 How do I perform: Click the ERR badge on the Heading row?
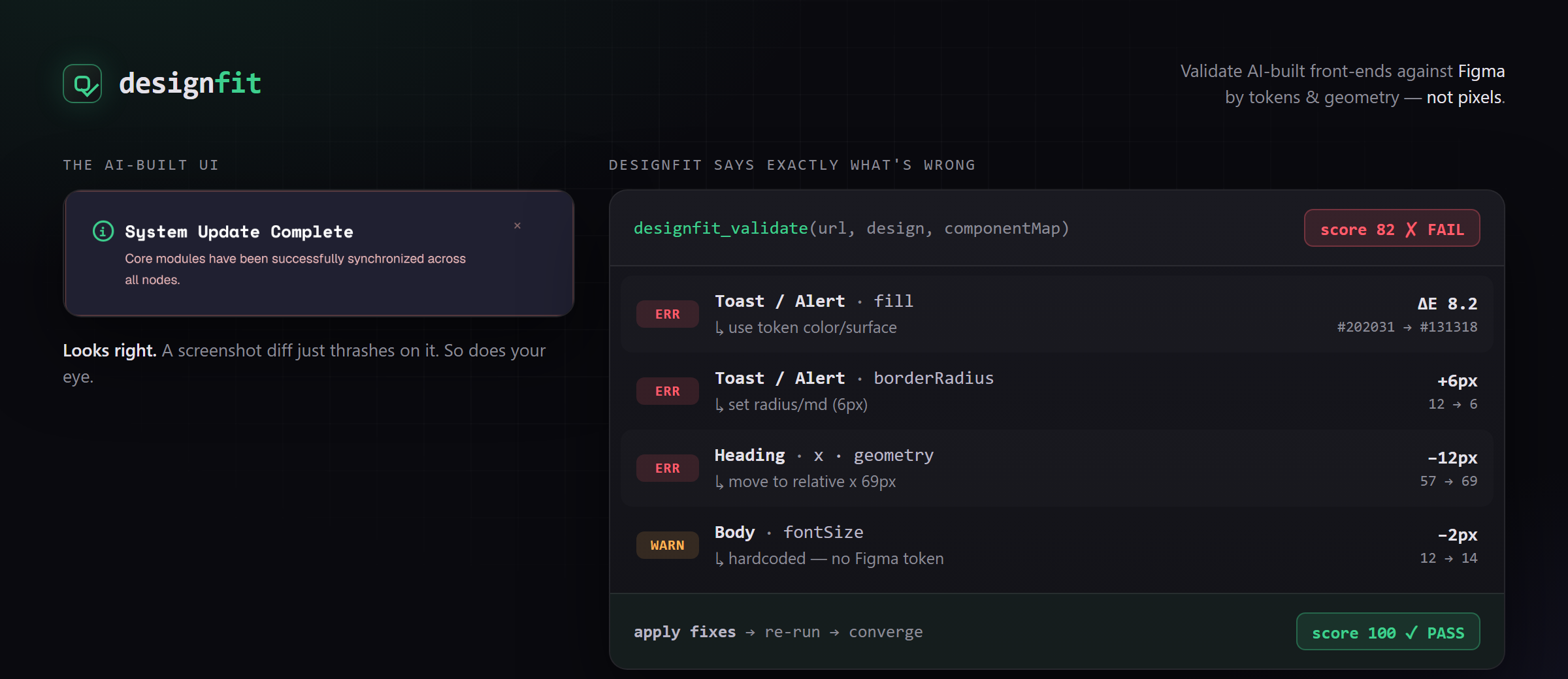[x=668, y=468]
